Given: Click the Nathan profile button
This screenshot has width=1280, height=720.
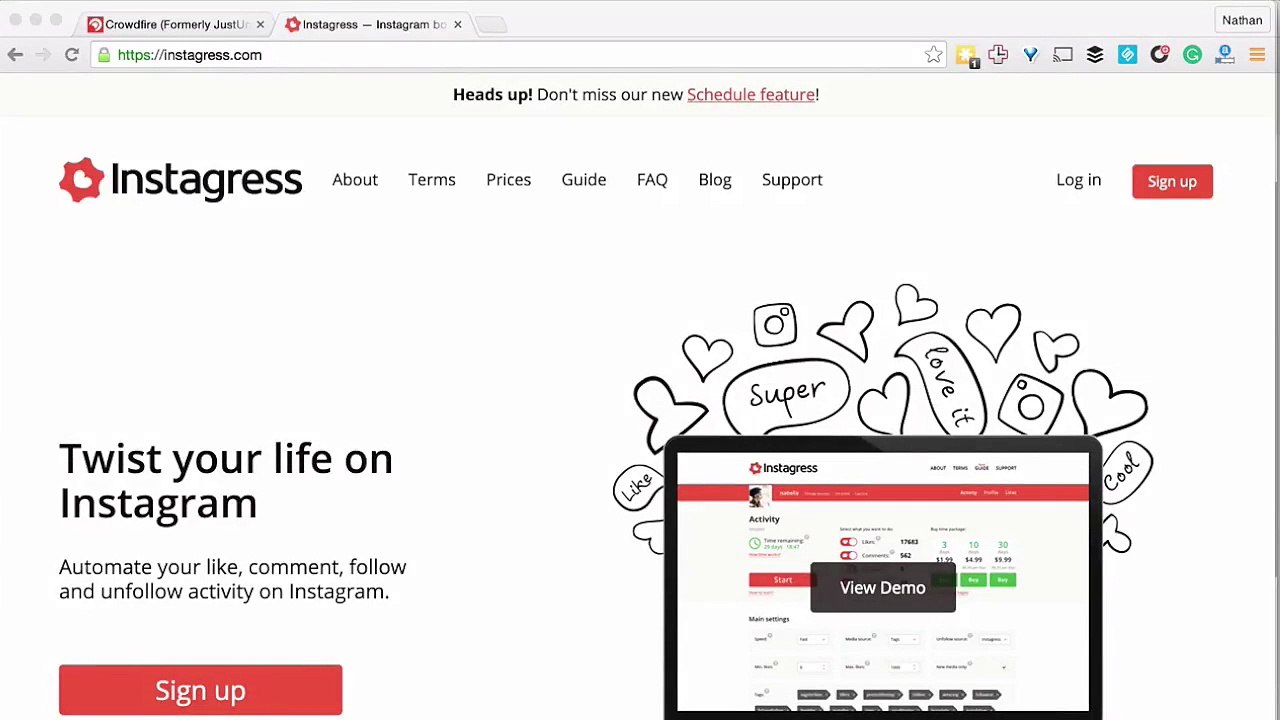Looking at the screenshot, I should (1242, 20).
